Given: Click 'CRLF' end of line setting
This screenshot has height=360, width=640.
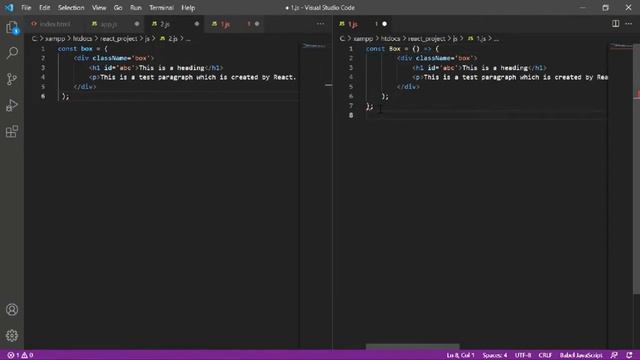Looking at the screenshot, I should coord(545,355).
